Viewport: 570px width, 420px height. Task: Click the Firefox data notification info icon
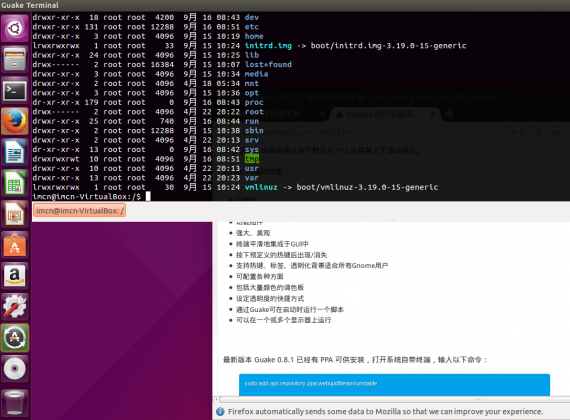(x=220, y=412)
